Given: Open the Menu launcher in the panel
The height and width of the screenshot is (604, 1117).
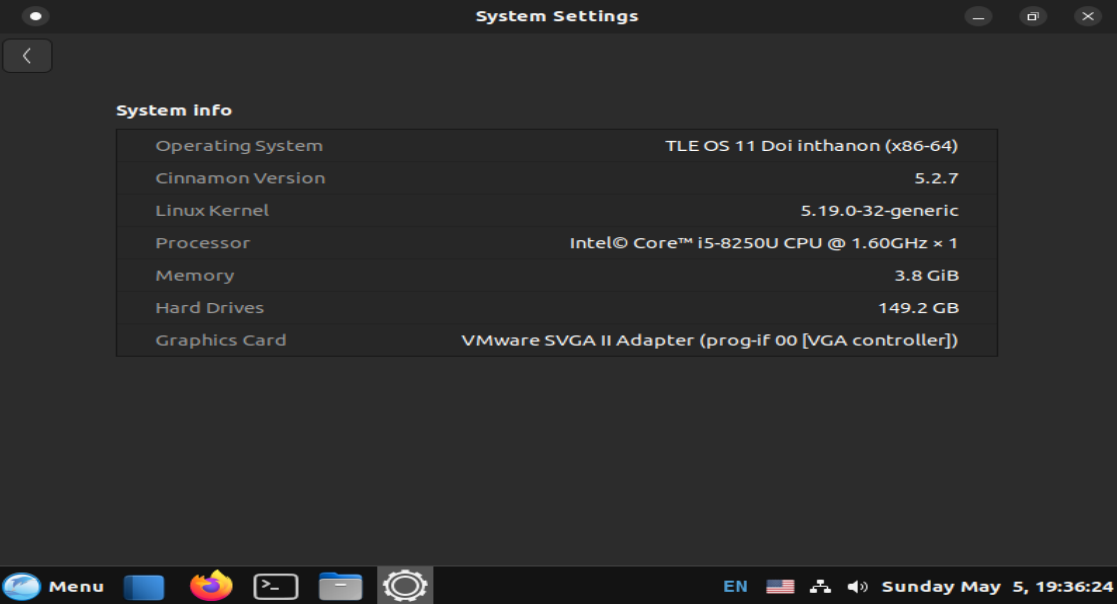Looking at the screenshot, I should (53, 586).
